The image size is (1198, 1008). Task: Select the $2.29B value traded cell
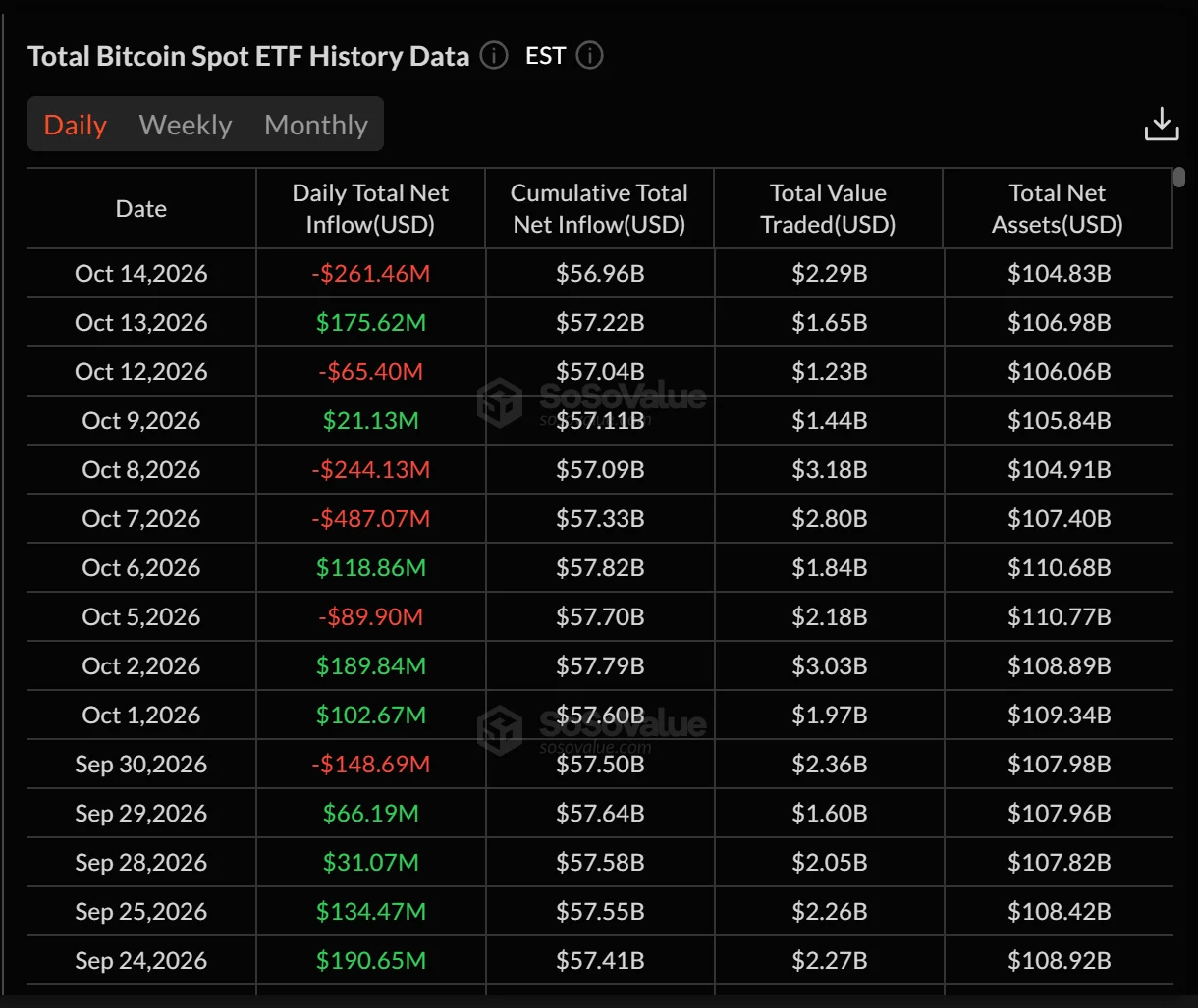pos(829,273)
